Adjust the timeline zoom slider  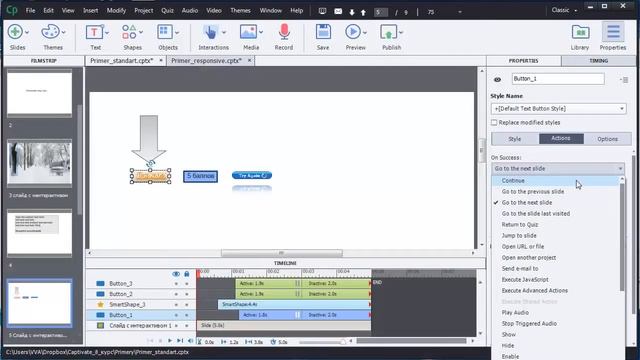342,342
